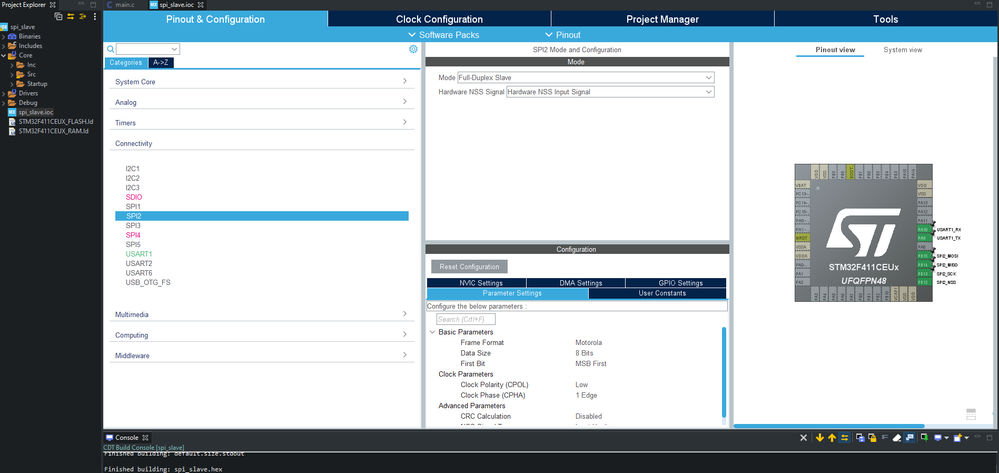The image size is (999, 473).
Task: Expand the Binaries tree node
Action: (4, 36)
